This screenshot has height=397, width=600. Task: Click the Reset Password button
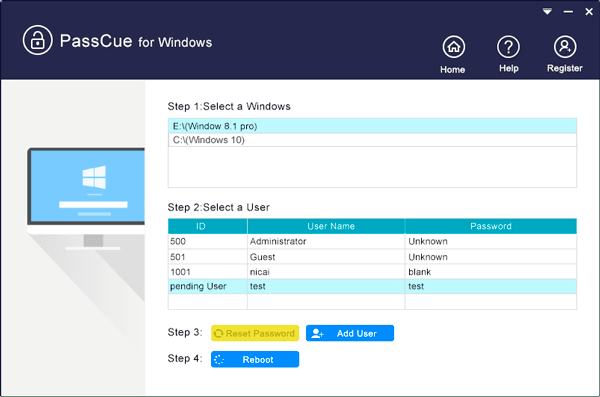click(x=255, y=333)
